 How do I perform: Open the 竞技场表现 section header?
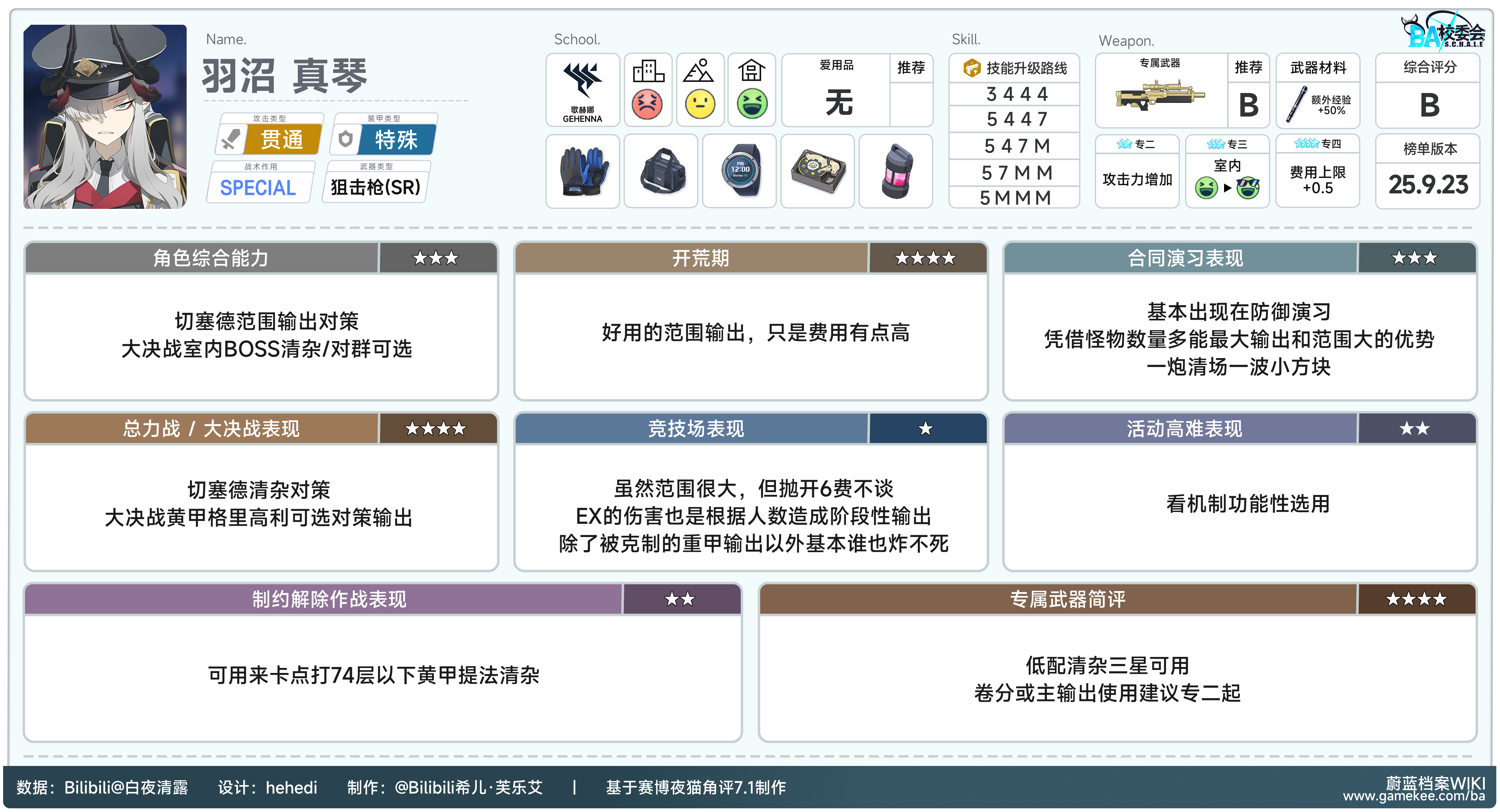(696, 429)
